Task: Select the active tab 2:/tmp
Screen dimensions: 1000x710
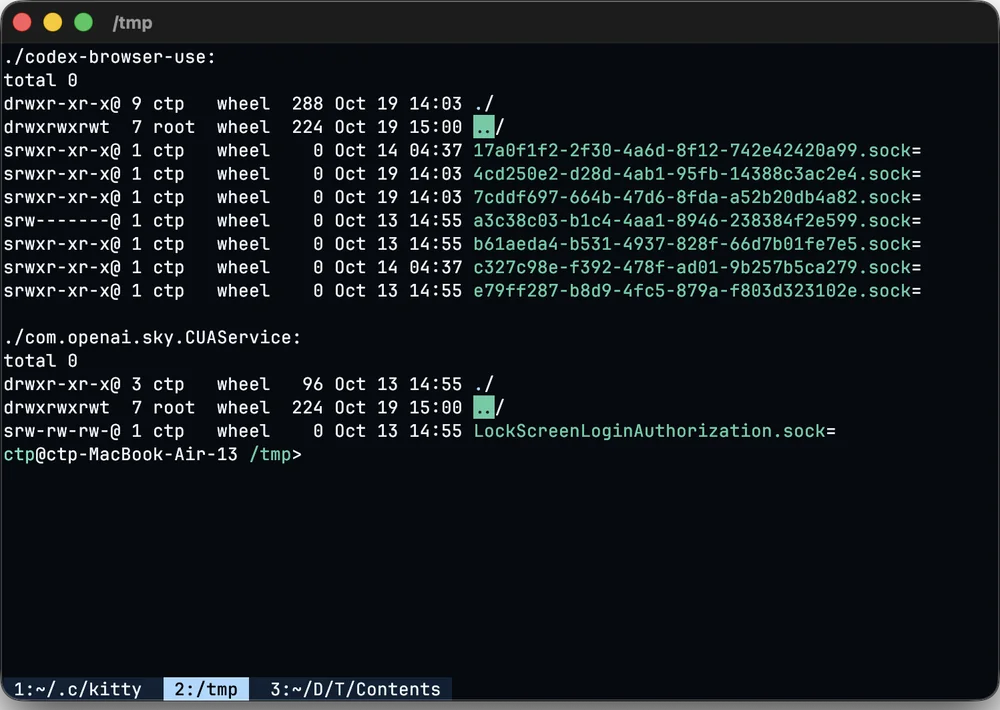Action: (206, 689)
